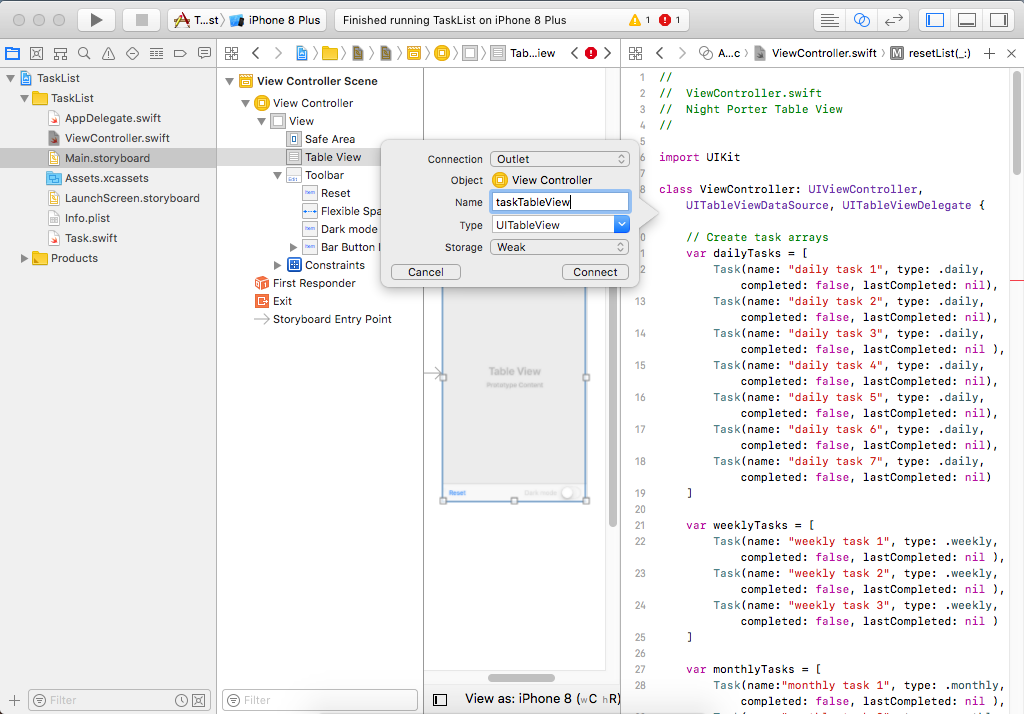1024x714 pixels.
Task: Open the T...st scheme selector
Action: coord(197,20)
